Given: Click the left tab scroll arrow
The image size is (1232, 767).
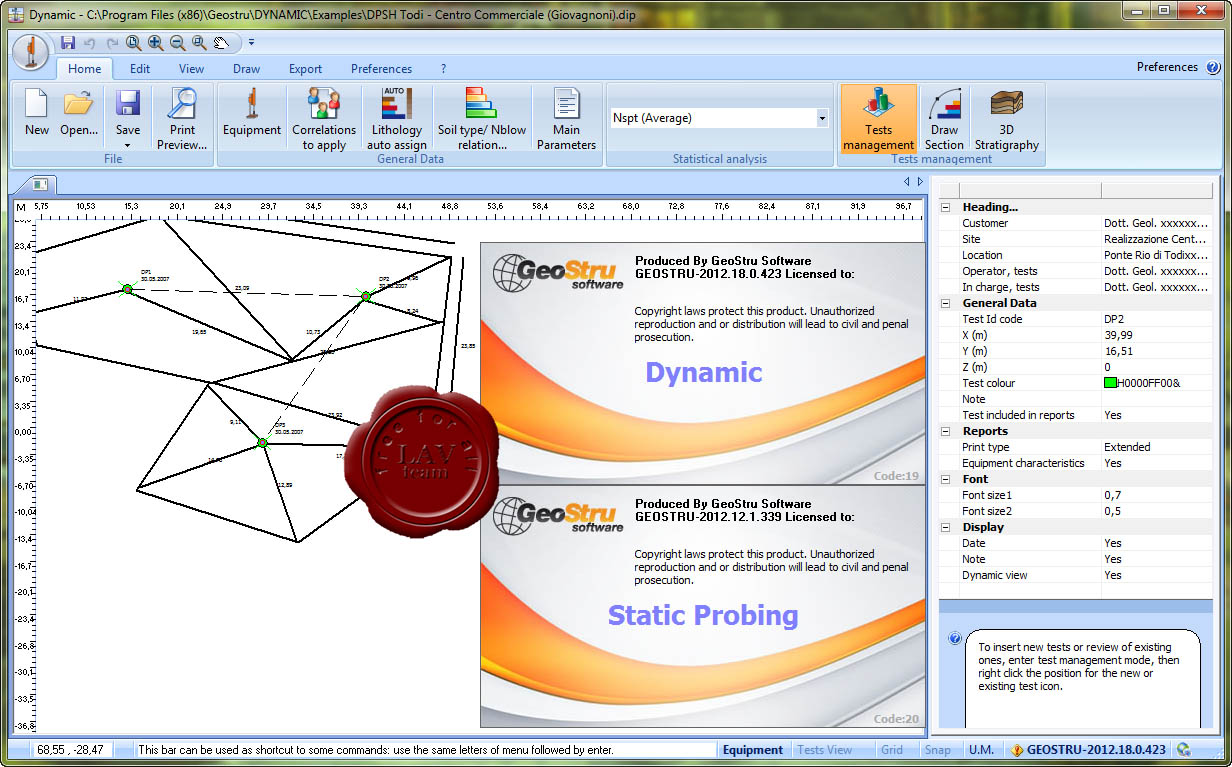Looking at the screenshot, I should tap(907, 182).
